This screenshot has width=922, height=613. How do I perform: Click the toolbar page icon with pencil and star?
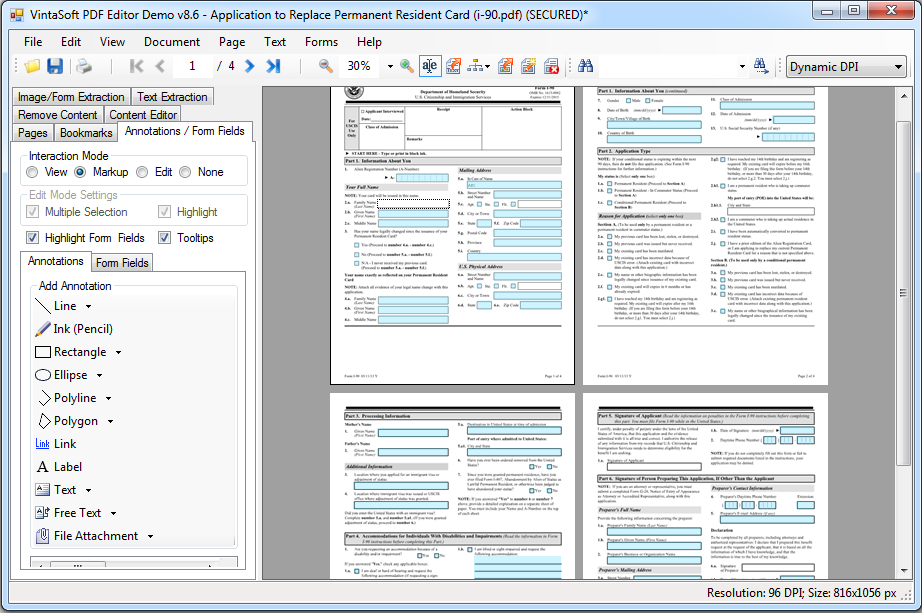click(529, 66)
